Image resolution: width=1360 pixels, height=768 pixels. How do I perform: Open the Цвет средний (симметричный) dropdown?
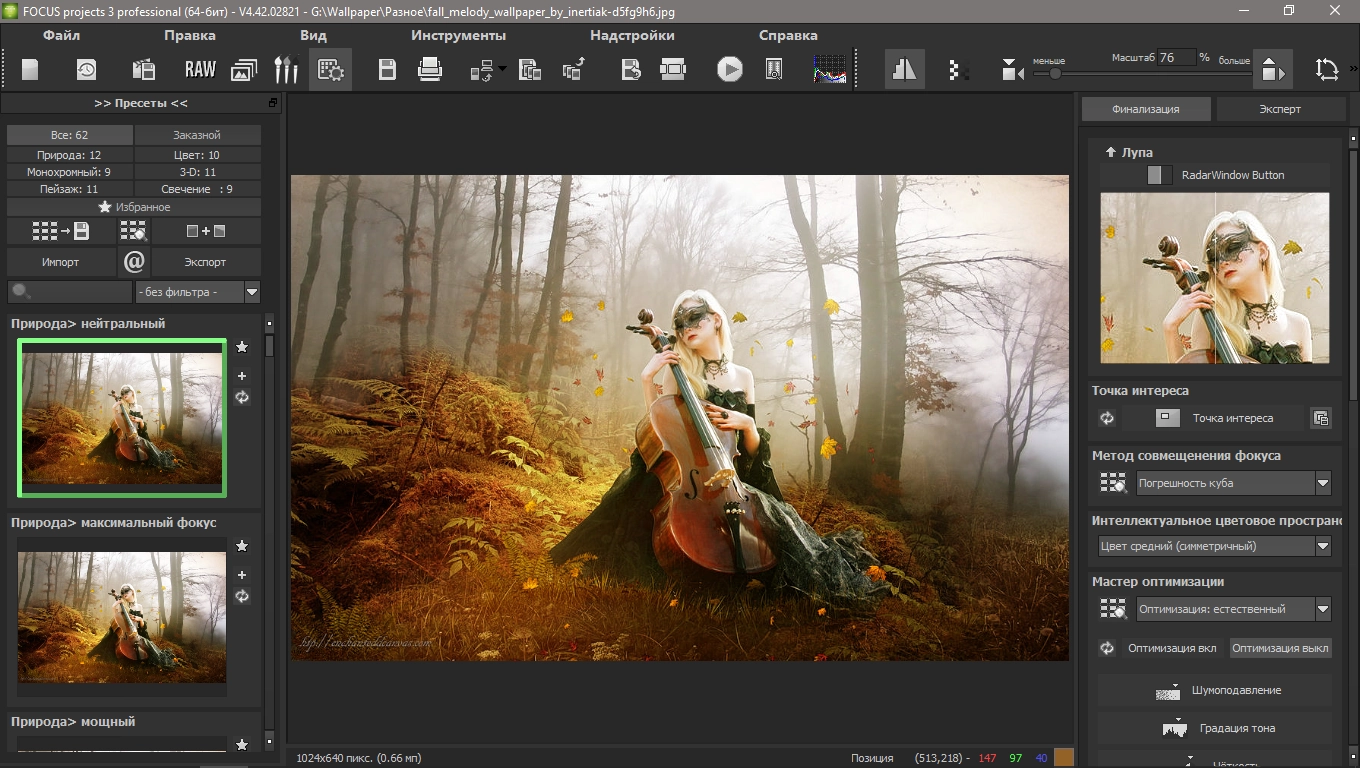(x=1215, y=546)
